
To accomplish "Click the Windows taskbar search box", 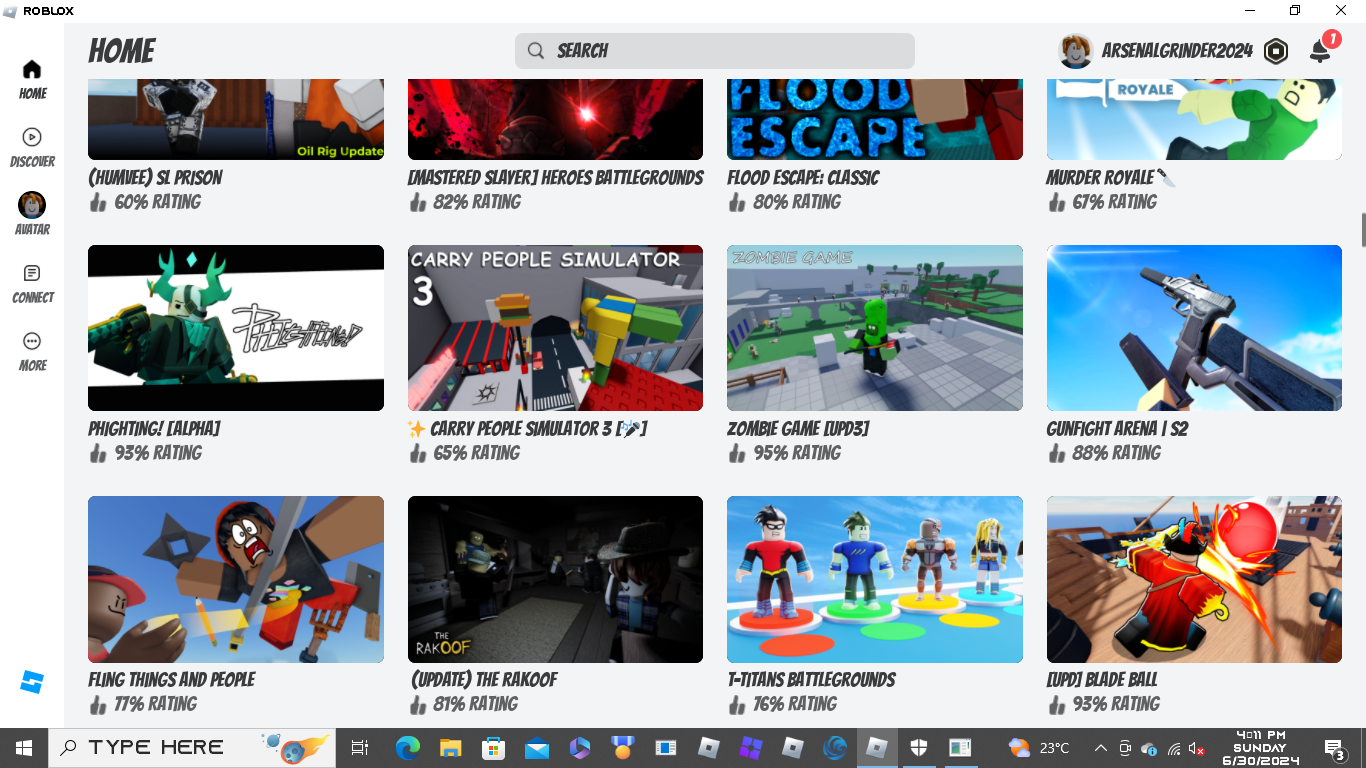I will point(194,748).
